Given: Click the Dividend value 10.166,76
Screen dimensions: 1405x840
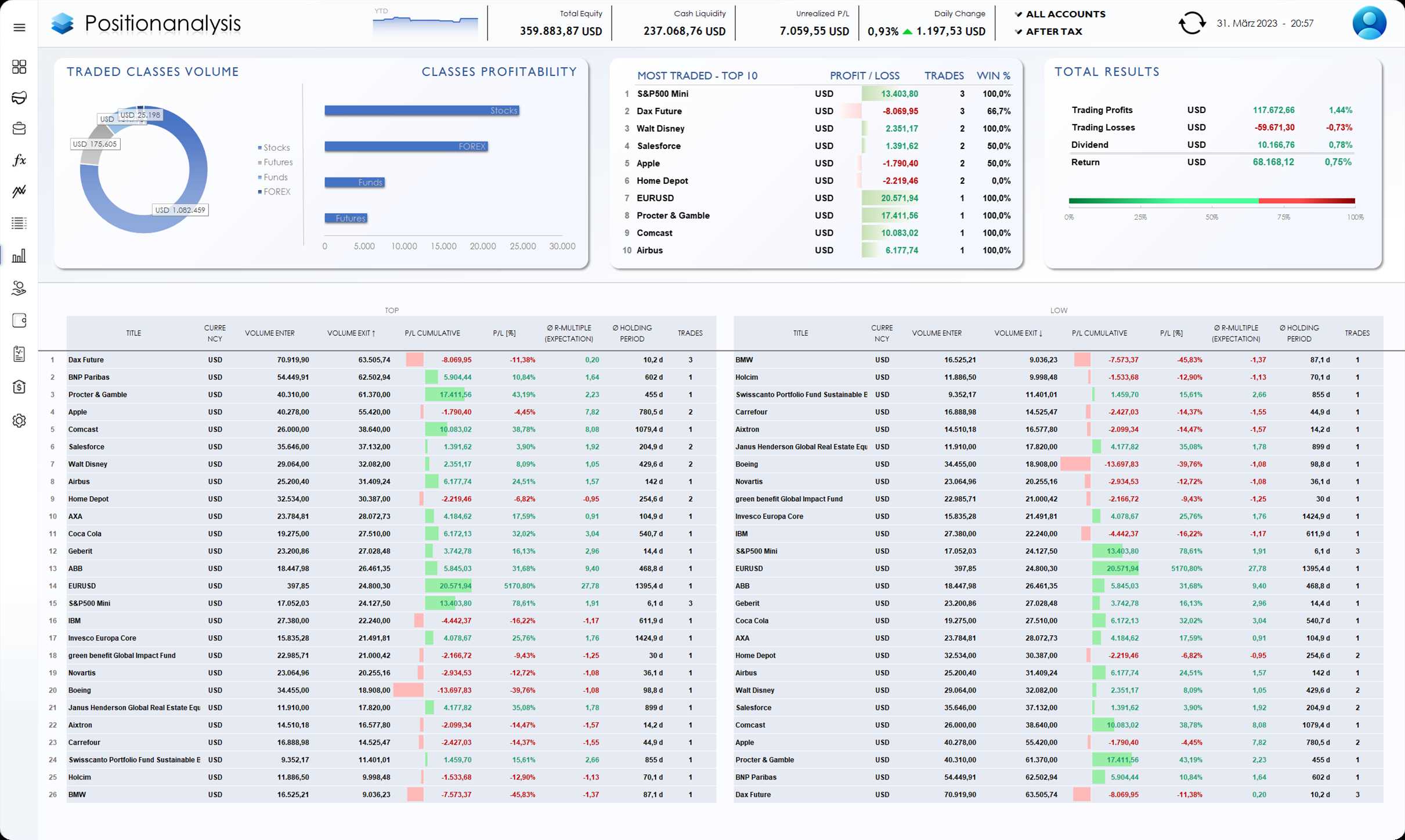Looking at the screenshot, I should pos(1276,144).
